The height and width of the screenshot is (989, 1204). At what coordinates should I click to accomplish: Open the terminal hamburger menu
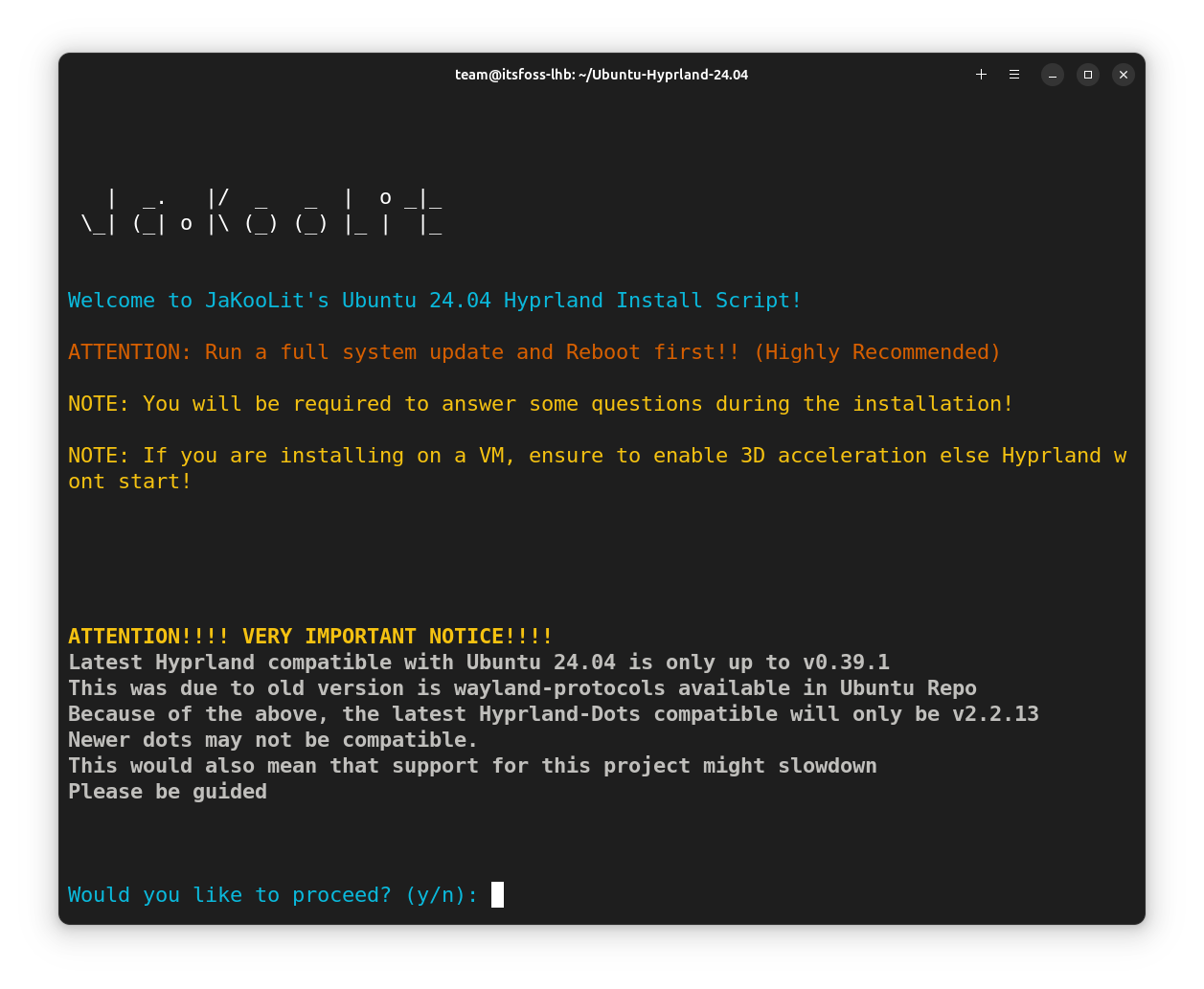[x=1014, y=74]
